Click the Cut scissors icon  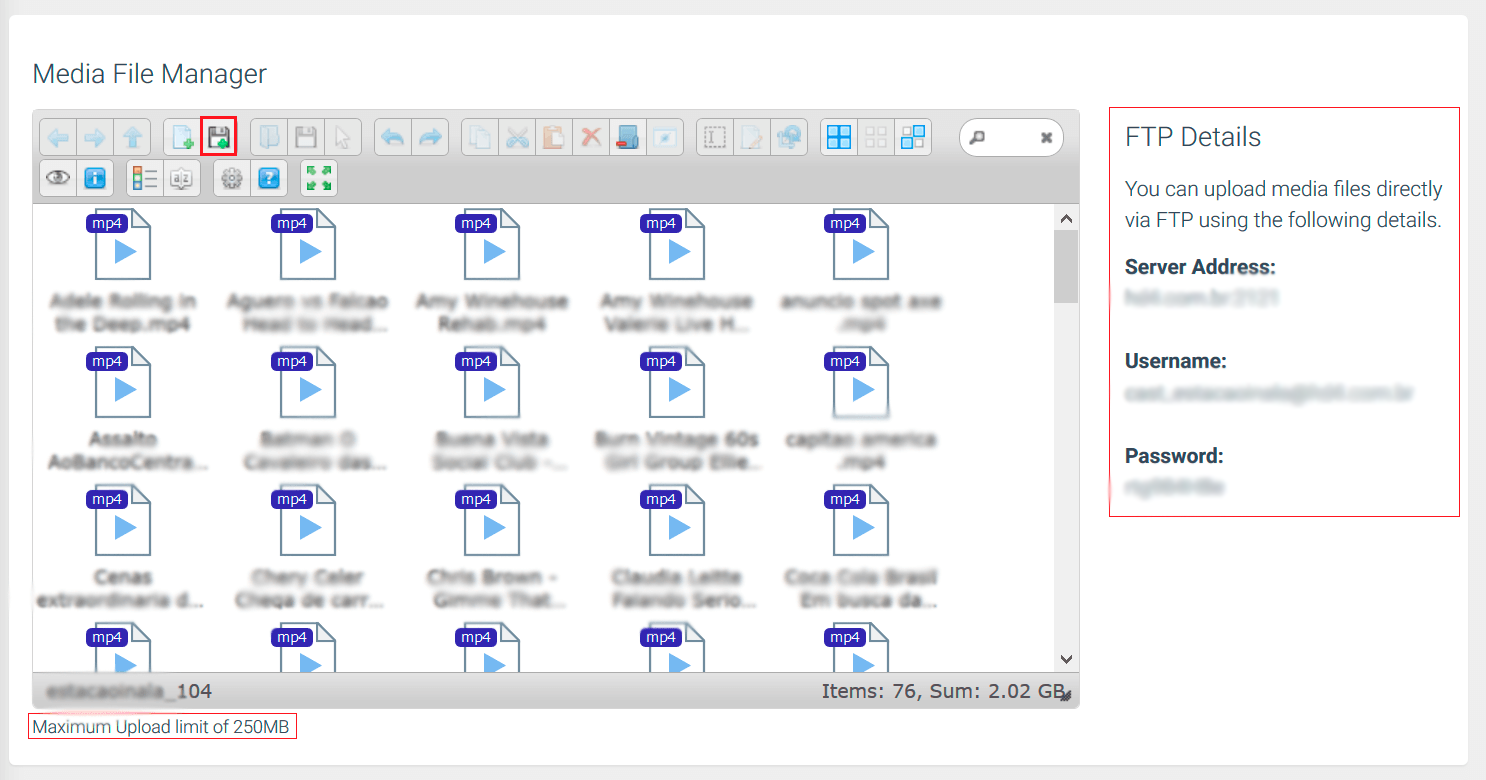coord(517,137)
